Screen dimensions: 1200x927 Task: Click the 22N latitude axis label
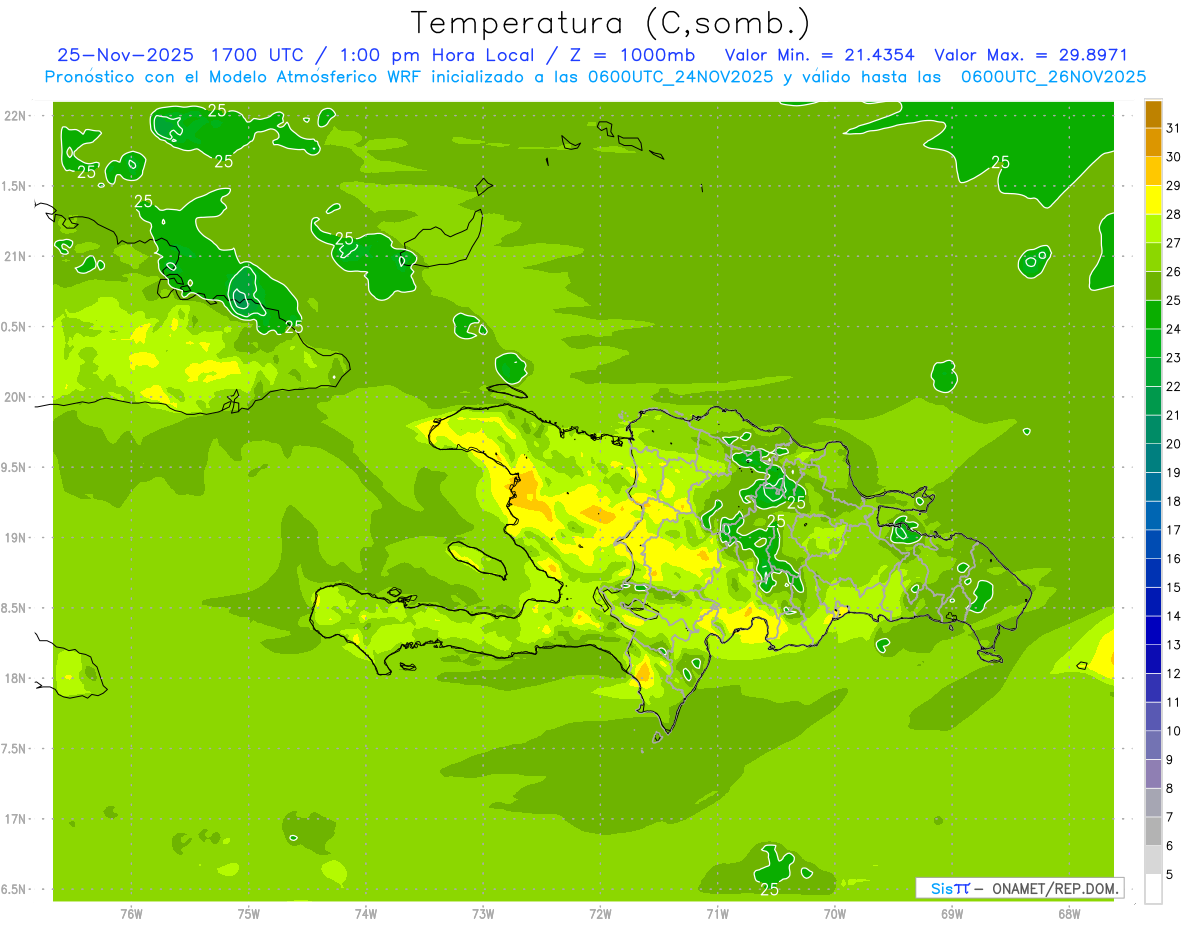tap(17, 115)
